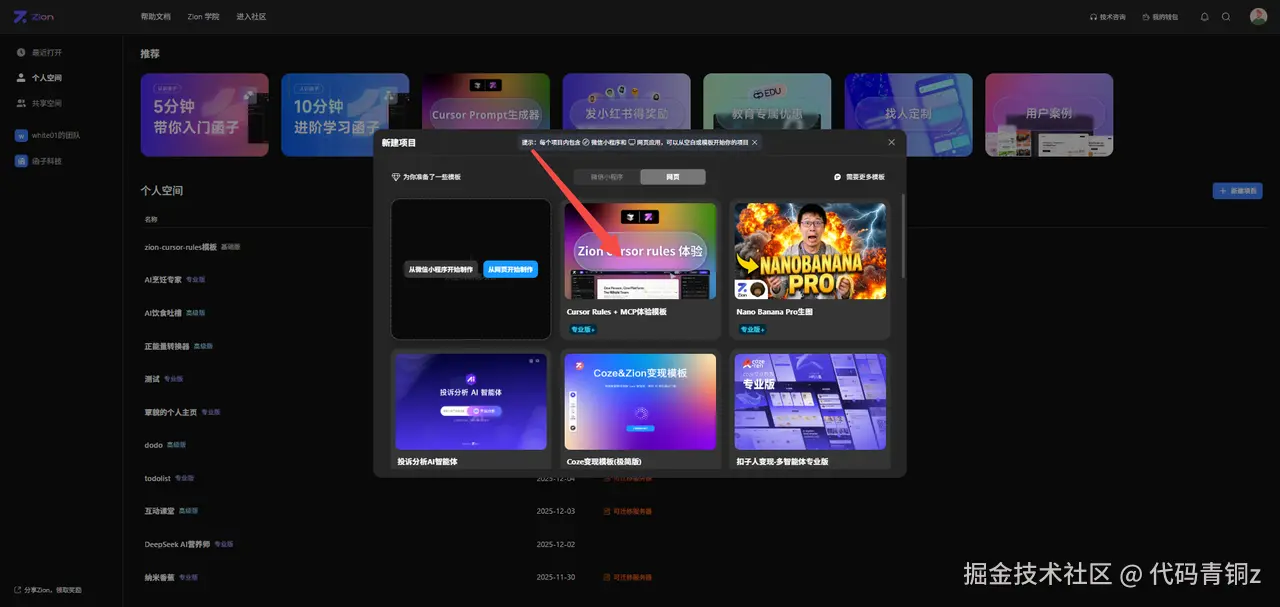Select the 函子科技 team avatar
The image size is (1280, 607).
click(x=21, y=160)
